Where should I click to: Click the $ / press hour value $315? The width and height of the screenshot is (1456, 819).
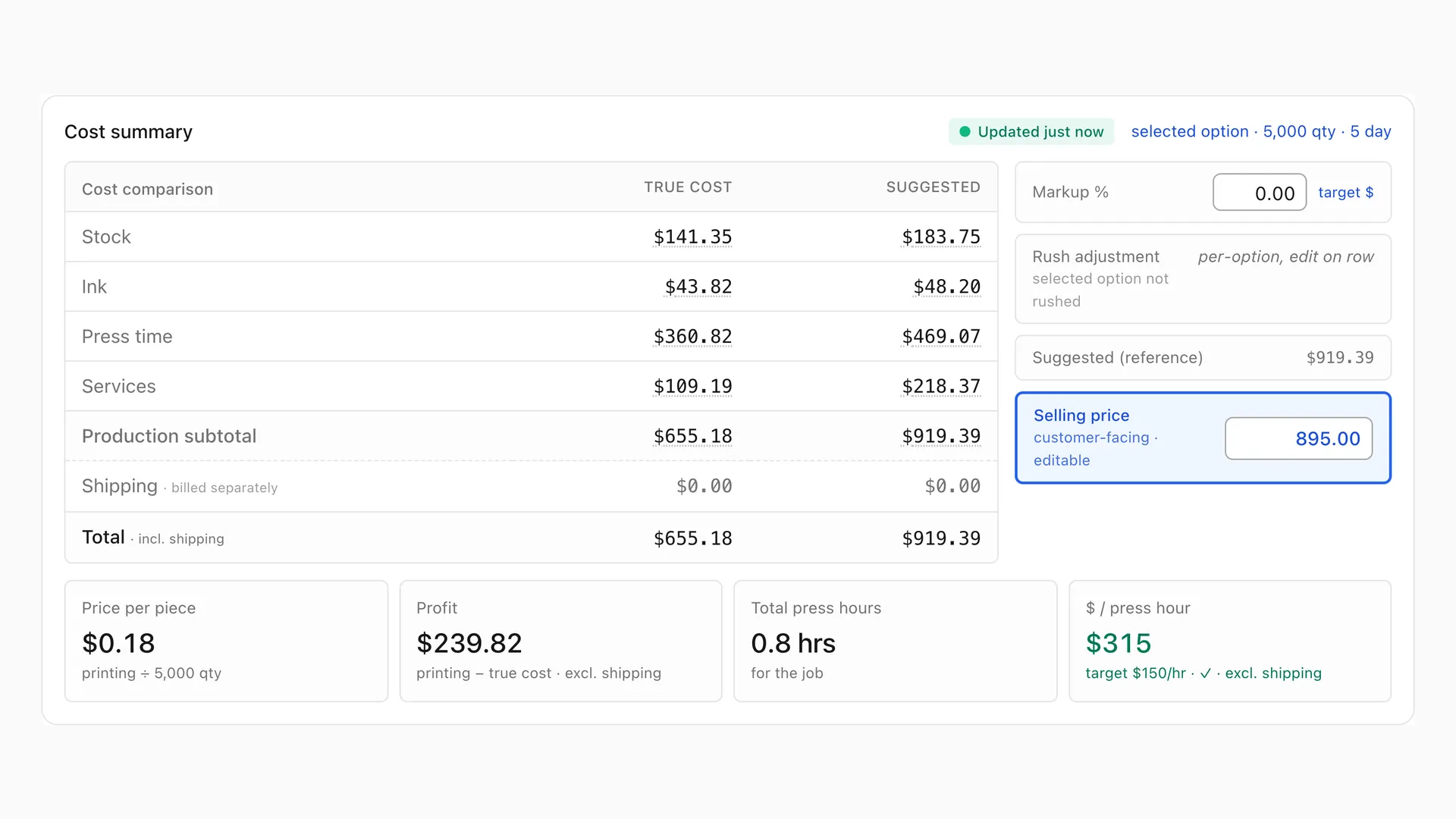(1118, 643)
